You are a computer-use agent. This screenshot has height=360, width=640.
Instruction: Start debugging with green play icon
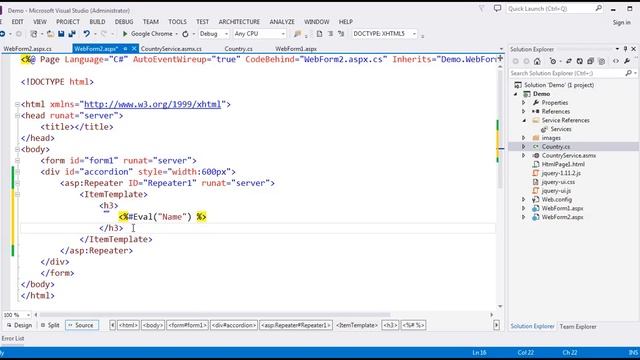click(125, 34)
